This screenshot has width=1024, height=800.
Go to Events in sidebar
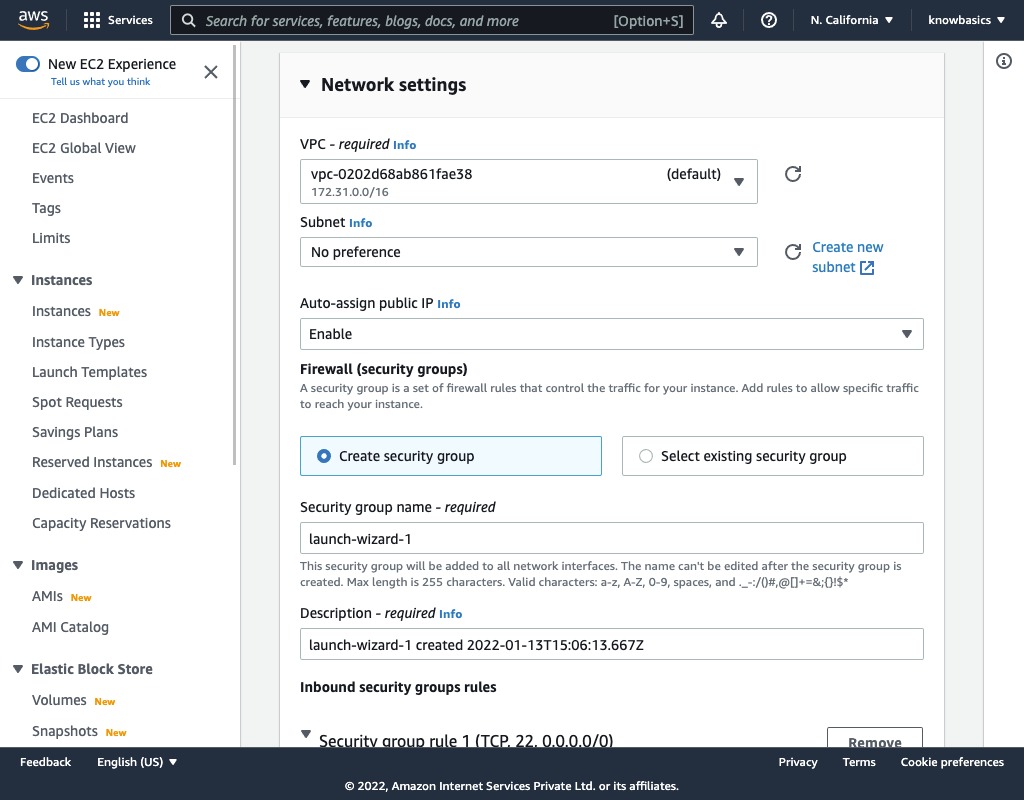click(x=53, y=178)
